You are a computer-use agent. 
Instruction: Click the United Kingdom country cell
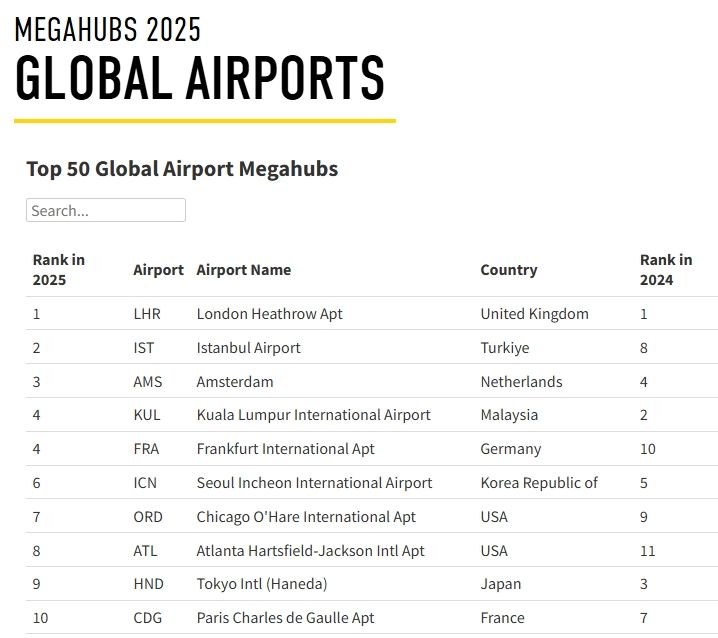[x=534, y=314]
